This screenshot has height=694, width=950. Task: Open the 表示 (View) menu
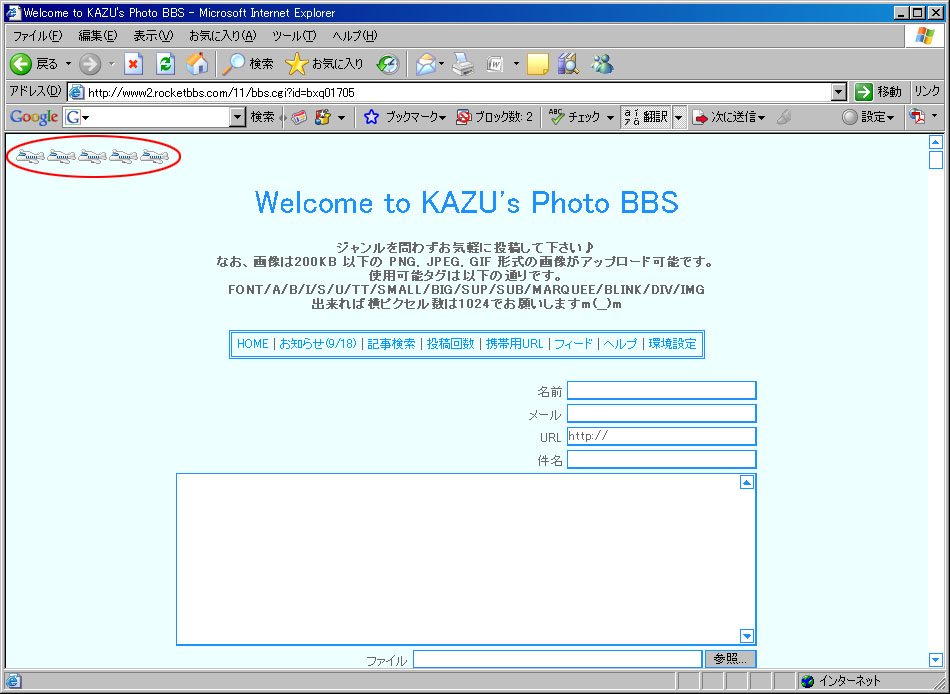(152, 36)
